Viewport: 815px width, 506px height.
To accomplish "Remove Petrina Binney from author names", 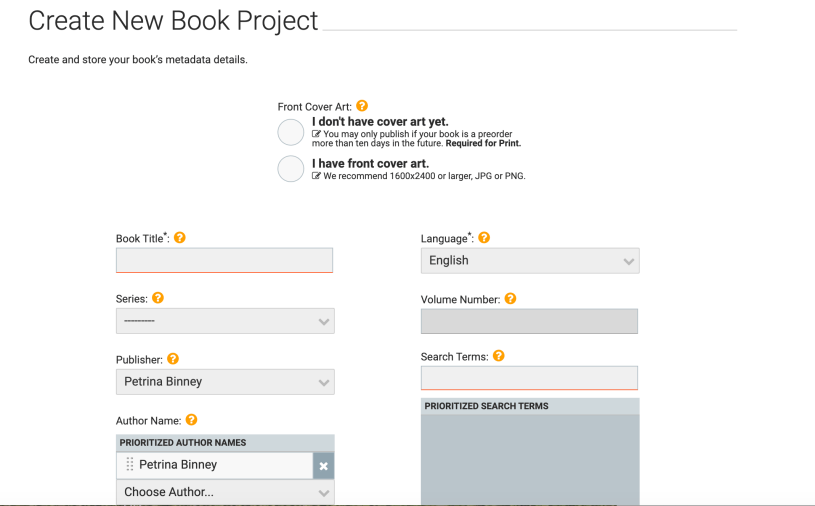I will point(323,466).
